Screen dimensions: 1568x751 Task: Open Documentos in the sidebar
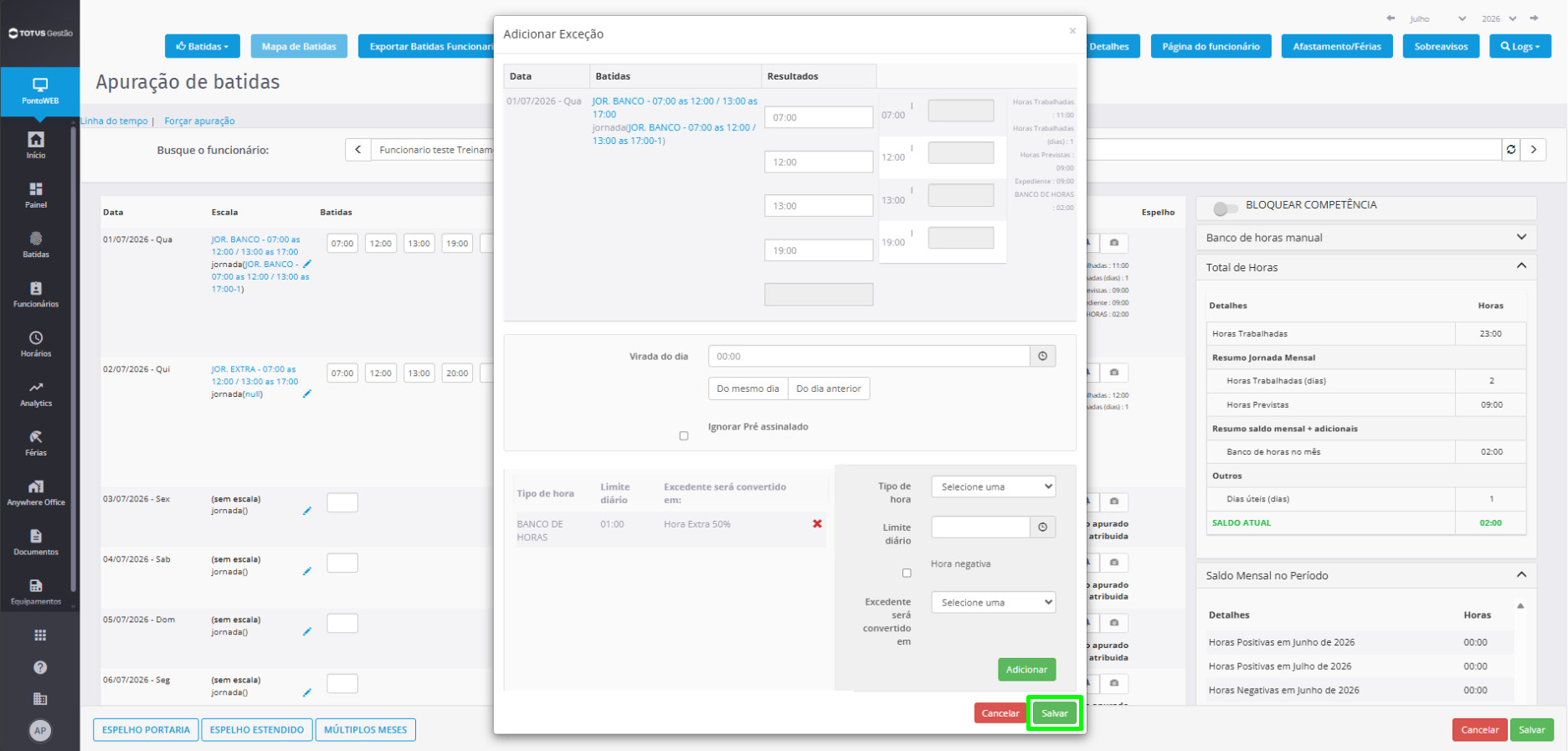(36, 542)
